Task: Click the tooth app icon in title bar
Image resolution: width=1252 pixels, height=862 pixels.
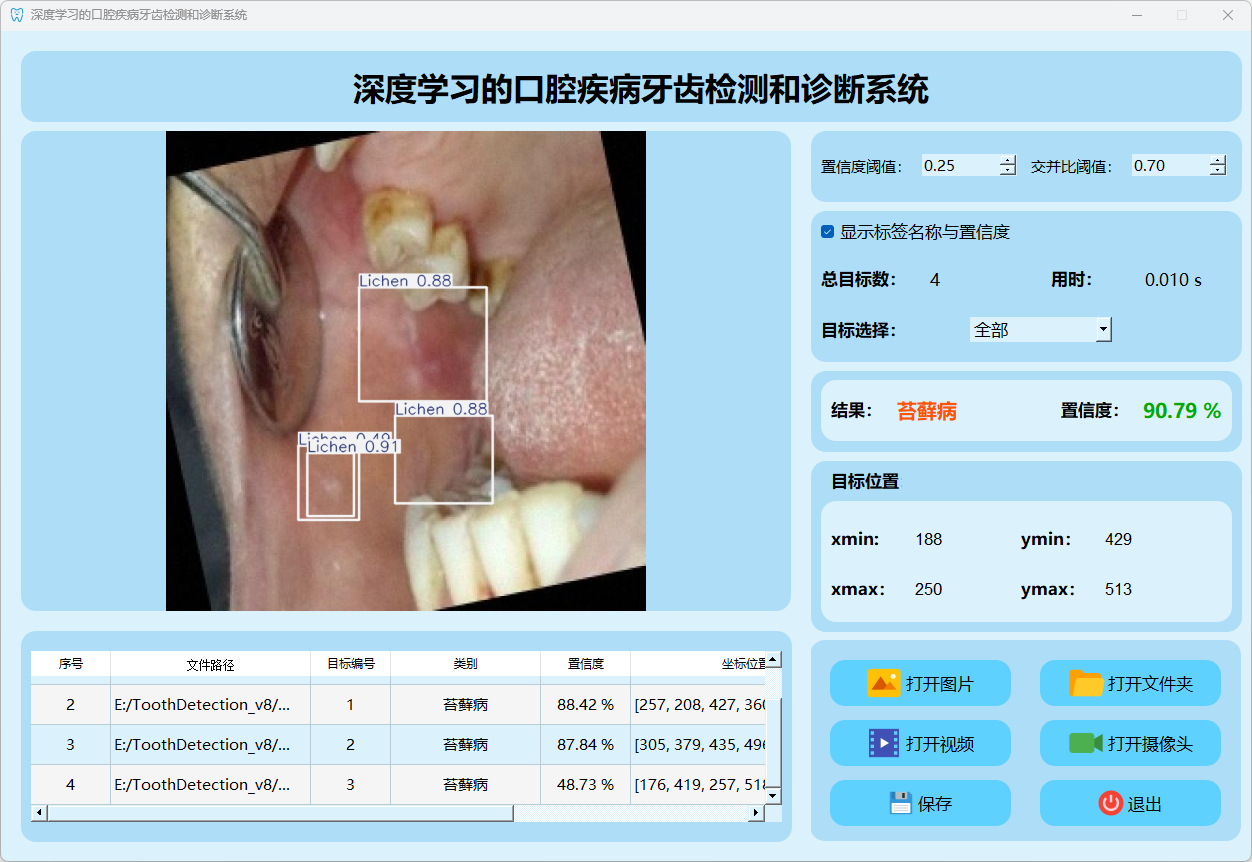Action: 16,15
